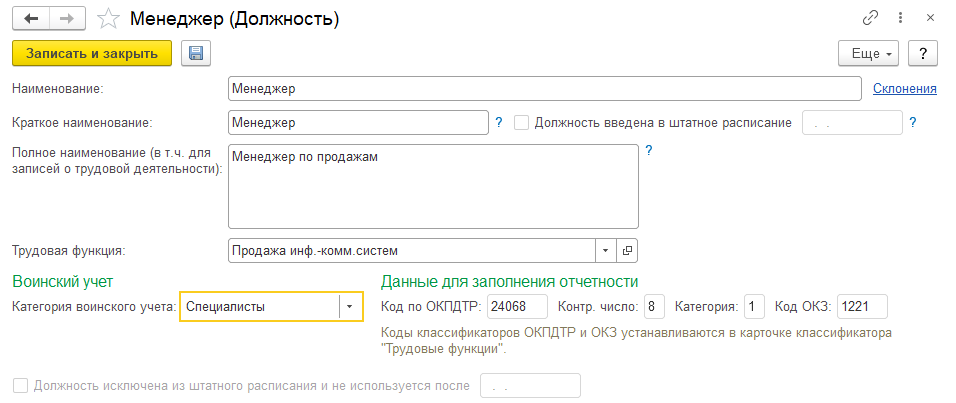Open the Склонения link

905,88
